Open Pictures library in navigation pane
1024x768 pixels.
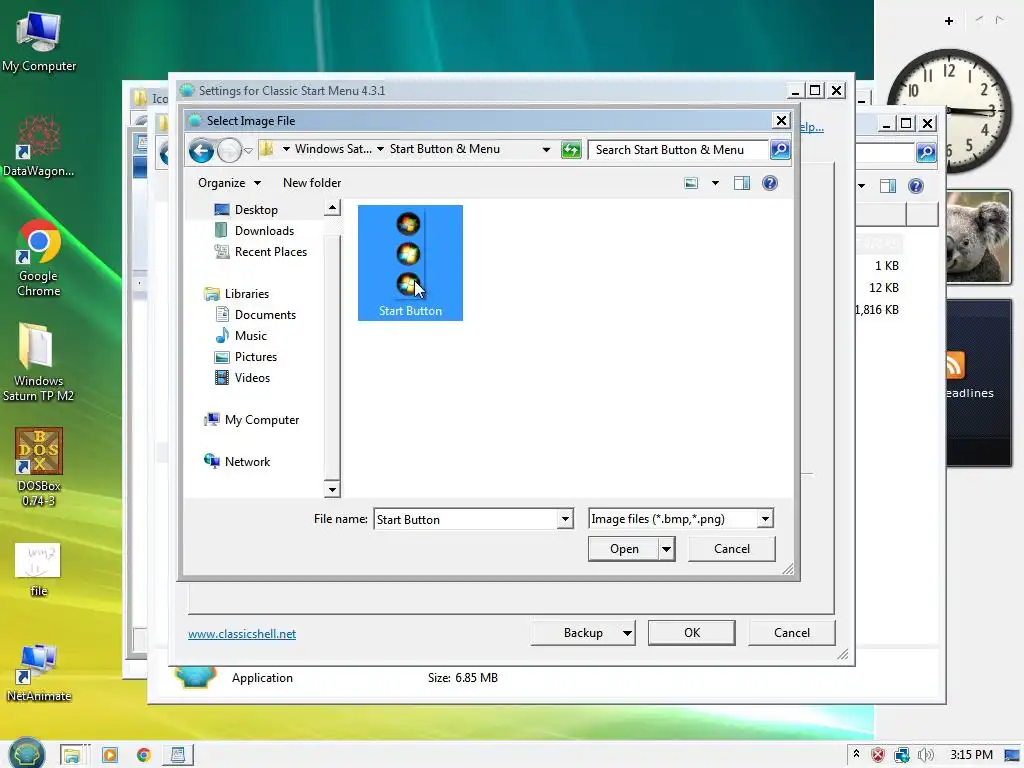coord(255,357)
